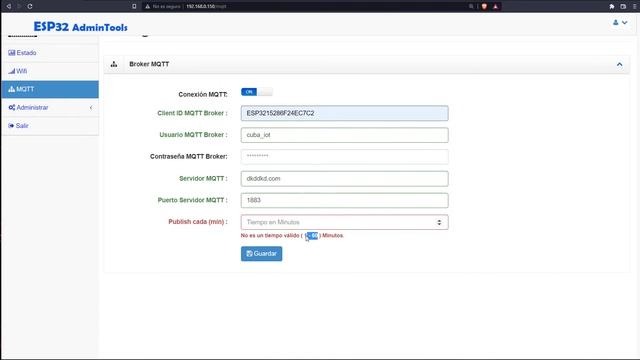The width and height of the screenshot is (640, 360).
Task: Open the browser main menu icon
Action: (635, 6)
